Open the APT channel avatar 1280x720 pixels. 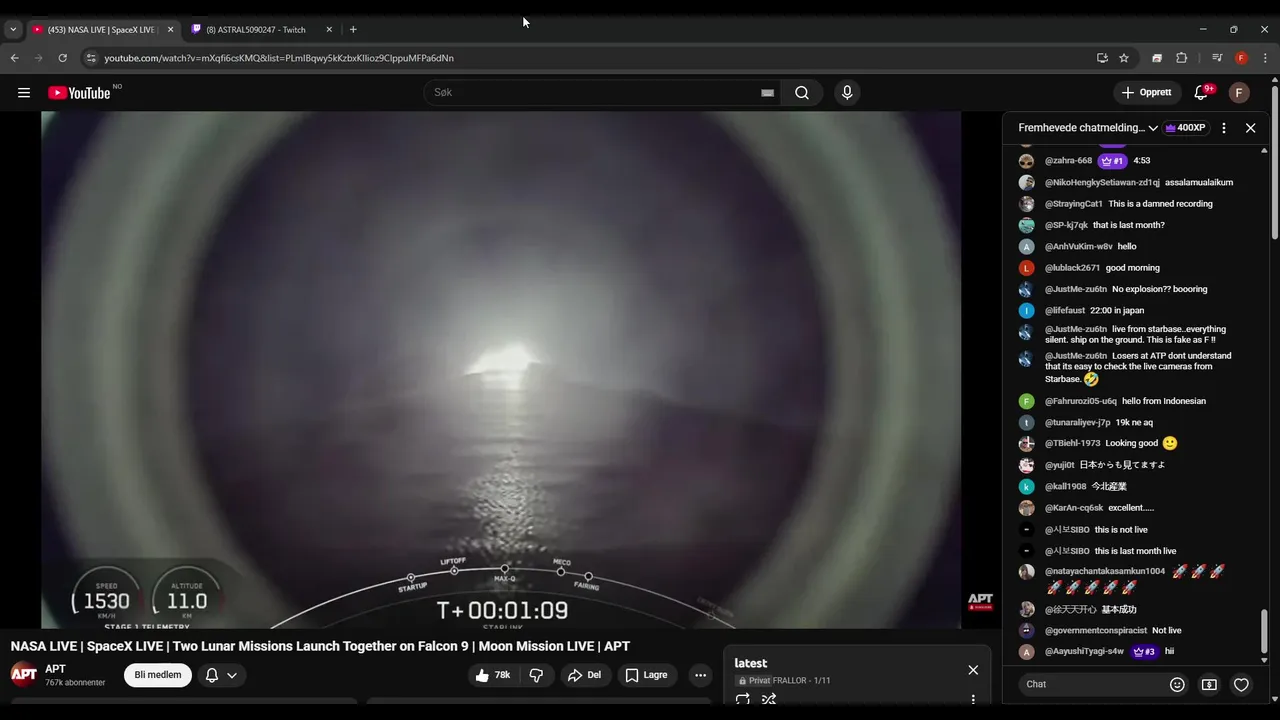click(x=24, y=674)
